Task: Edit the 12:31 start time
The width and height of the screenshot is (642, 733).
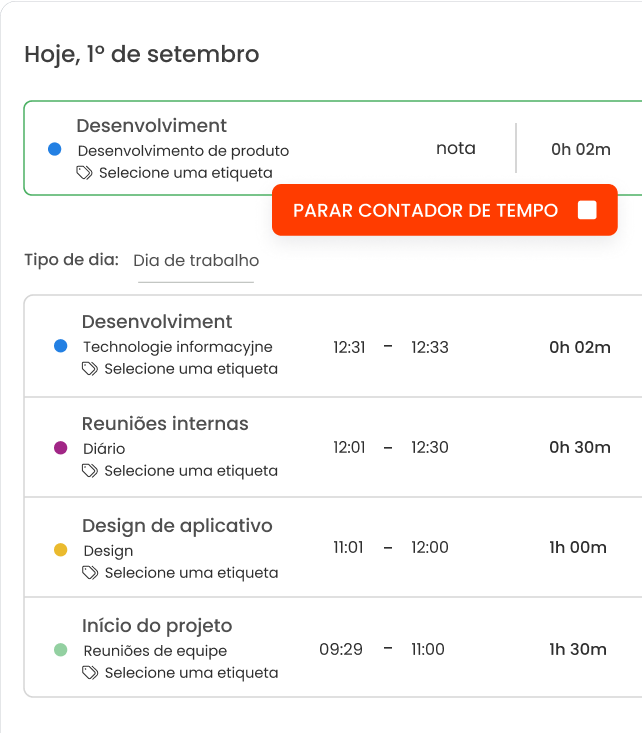Action: click(x=349, y=348)
